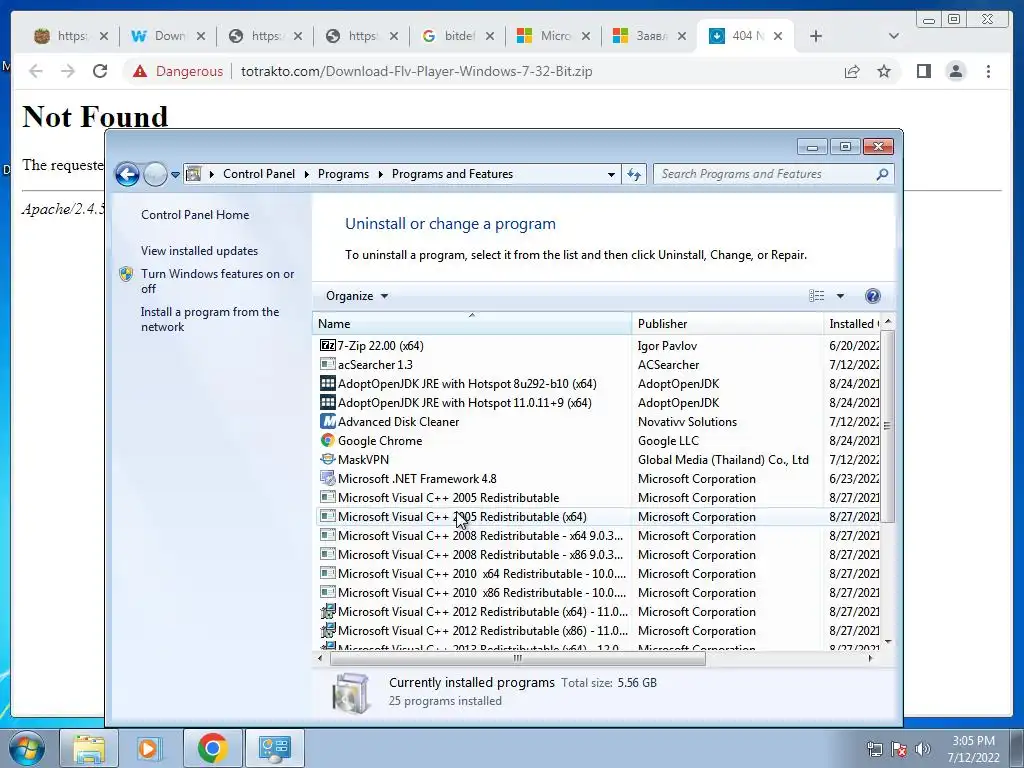Viewport: 1024px width, 768px height.
Task: Click Control Panel breadcrumb in address bar
Action: (x=259, y=174)
